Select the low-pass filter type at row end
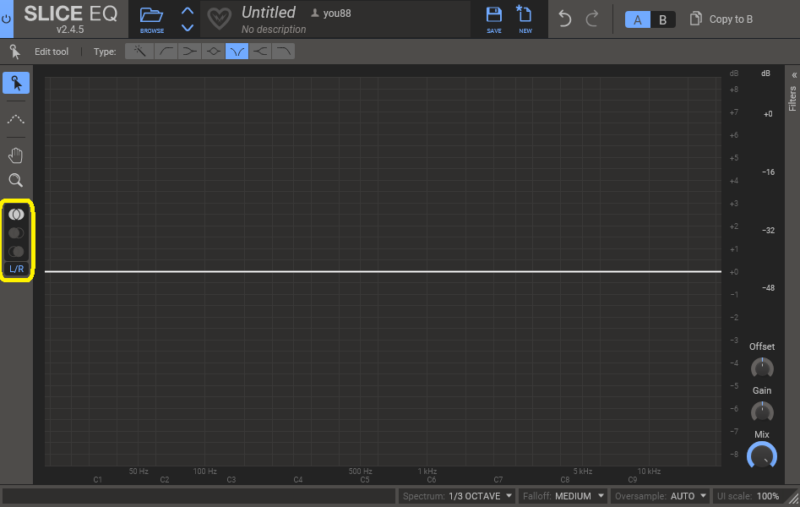800x507 pixels. 284,51
